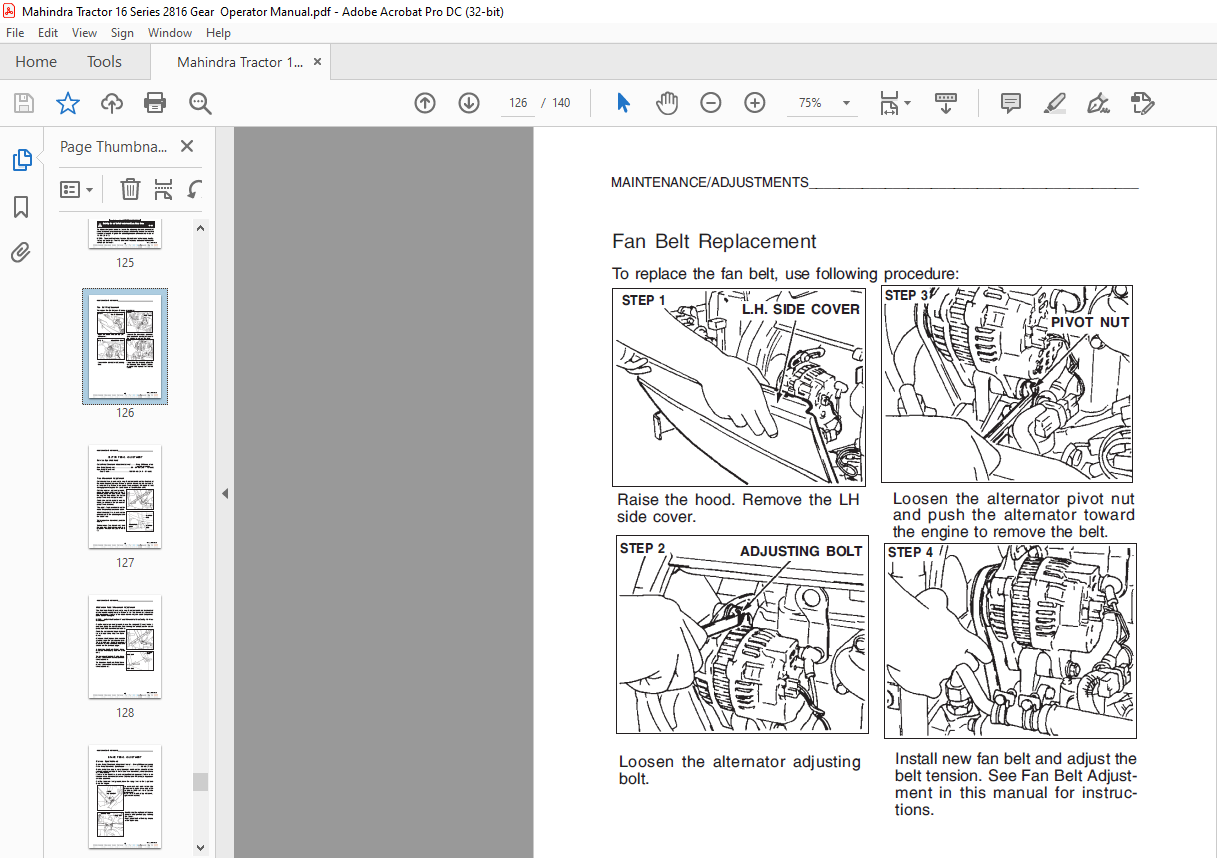
Task: Click the 'Fan Belt Replacement' heading text
Action: (x=714, y=241)
